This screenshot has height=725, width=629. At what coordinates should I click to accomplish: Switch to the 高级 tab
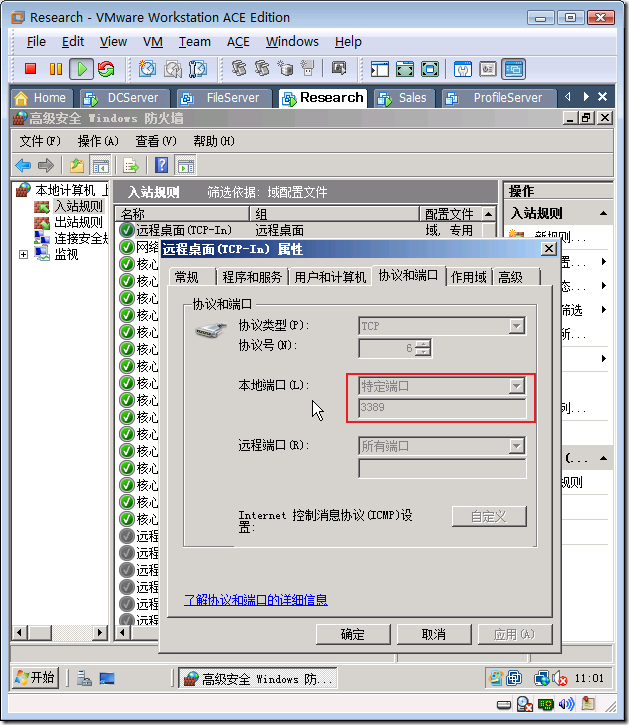click(x=511, y=277)
